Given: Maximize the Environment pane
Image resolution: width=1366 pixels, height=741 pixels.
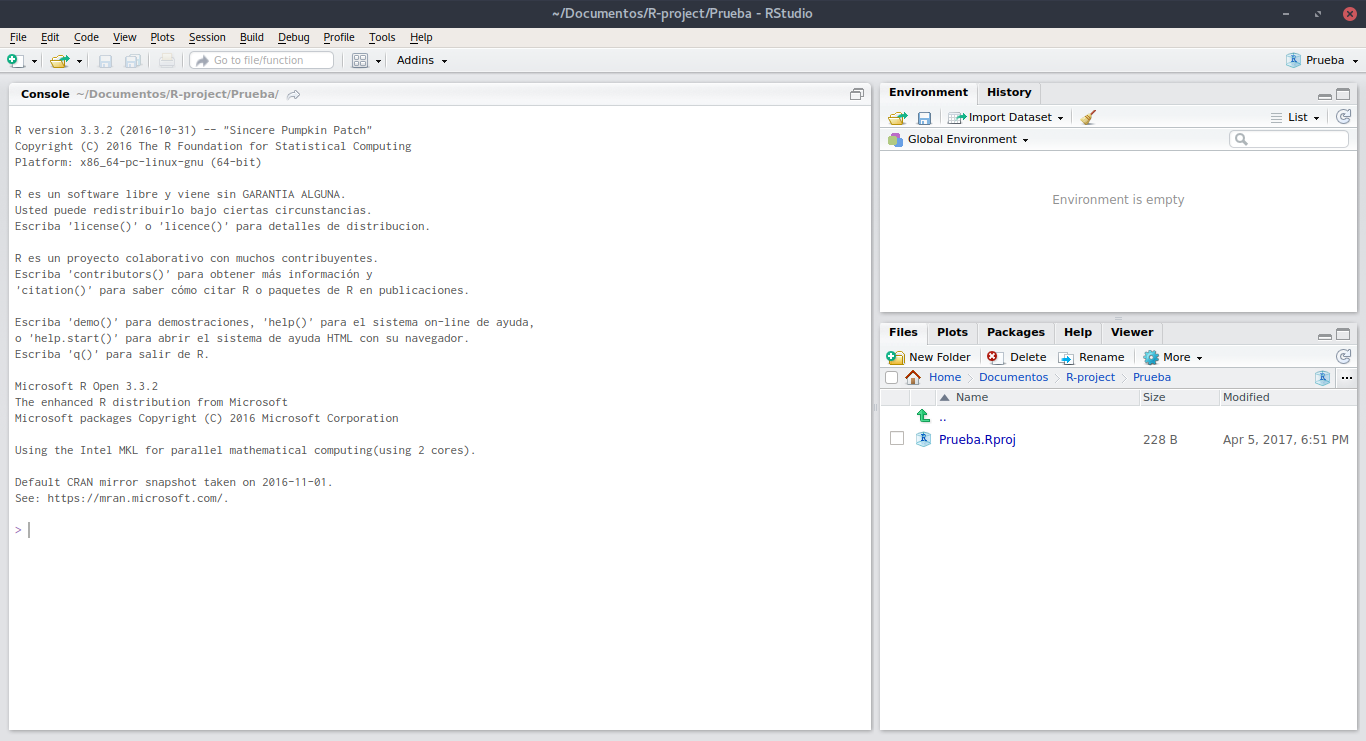Looking at the screenshot, I should coord(1343,95).
